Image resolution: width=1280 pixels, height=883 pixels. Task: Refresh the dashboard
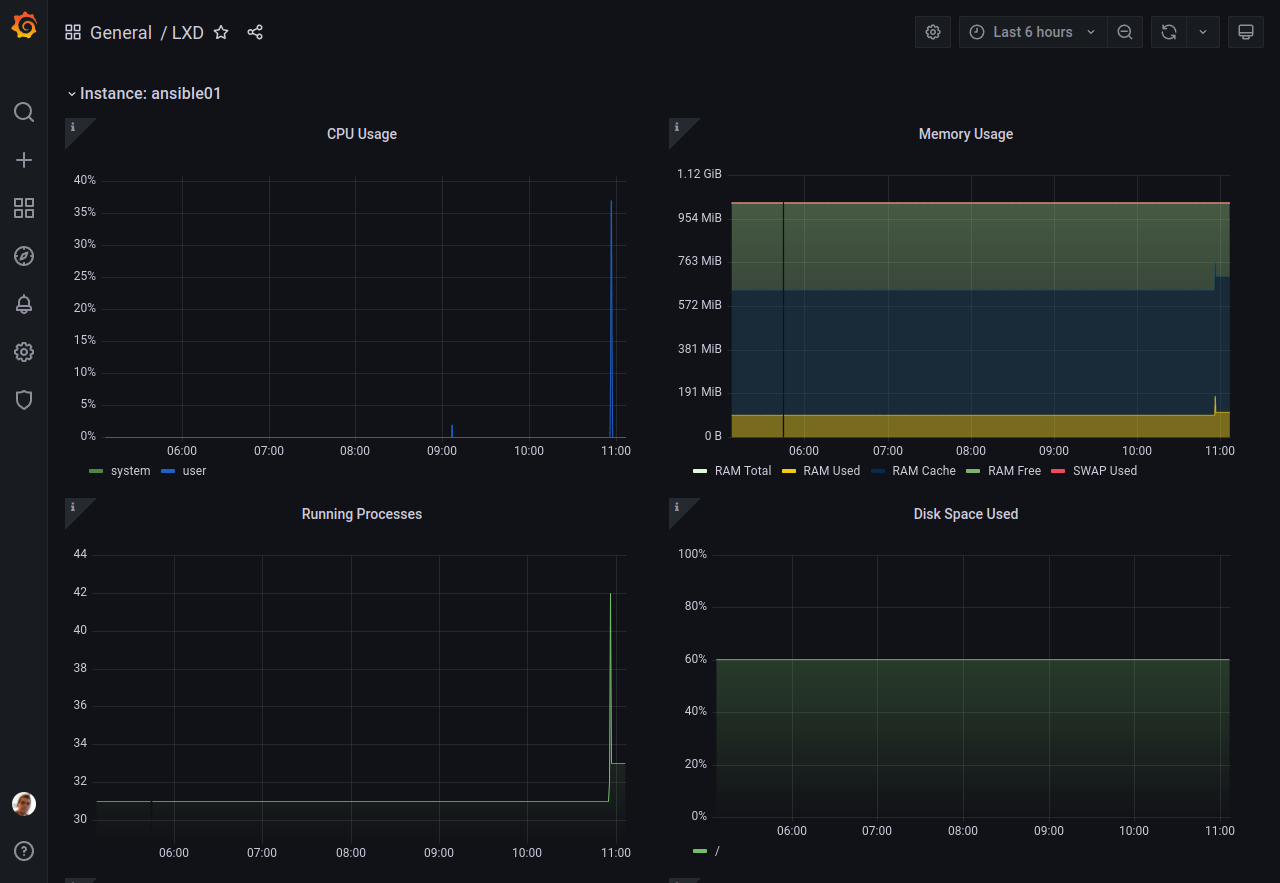[1169, 32]
